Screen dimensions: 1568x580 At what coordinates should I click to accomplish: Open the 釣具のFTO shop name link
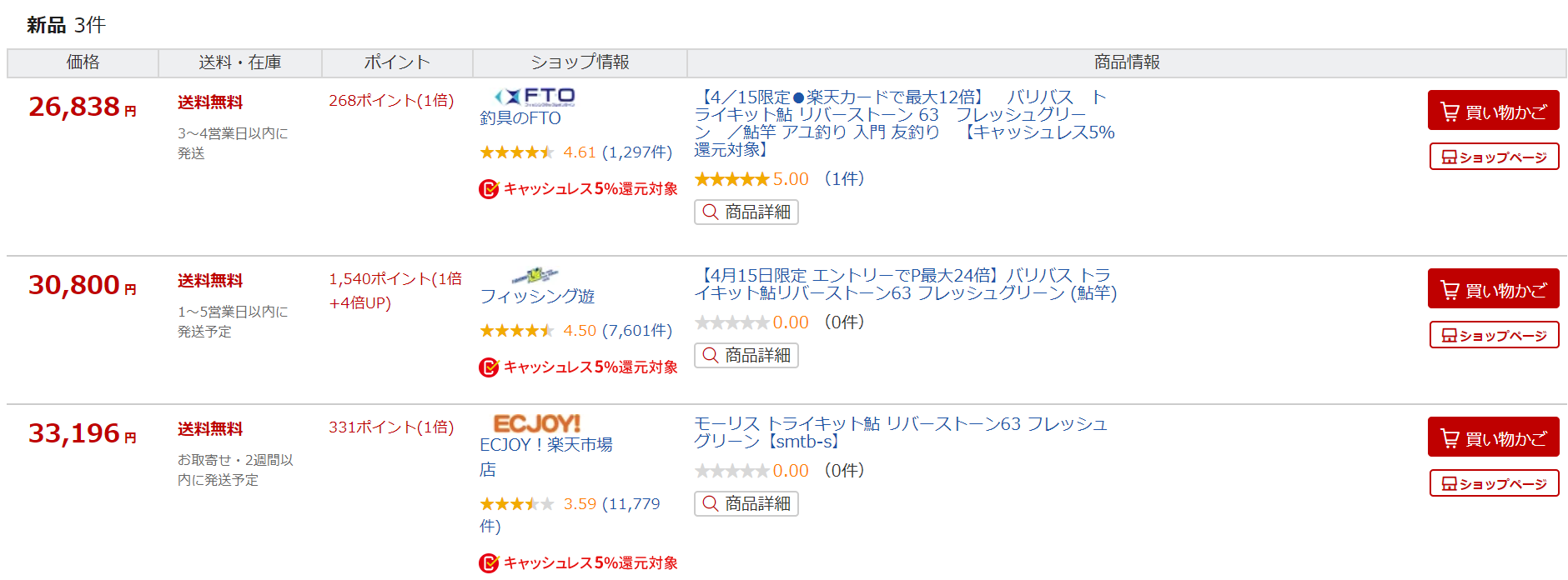pos(520,118)
